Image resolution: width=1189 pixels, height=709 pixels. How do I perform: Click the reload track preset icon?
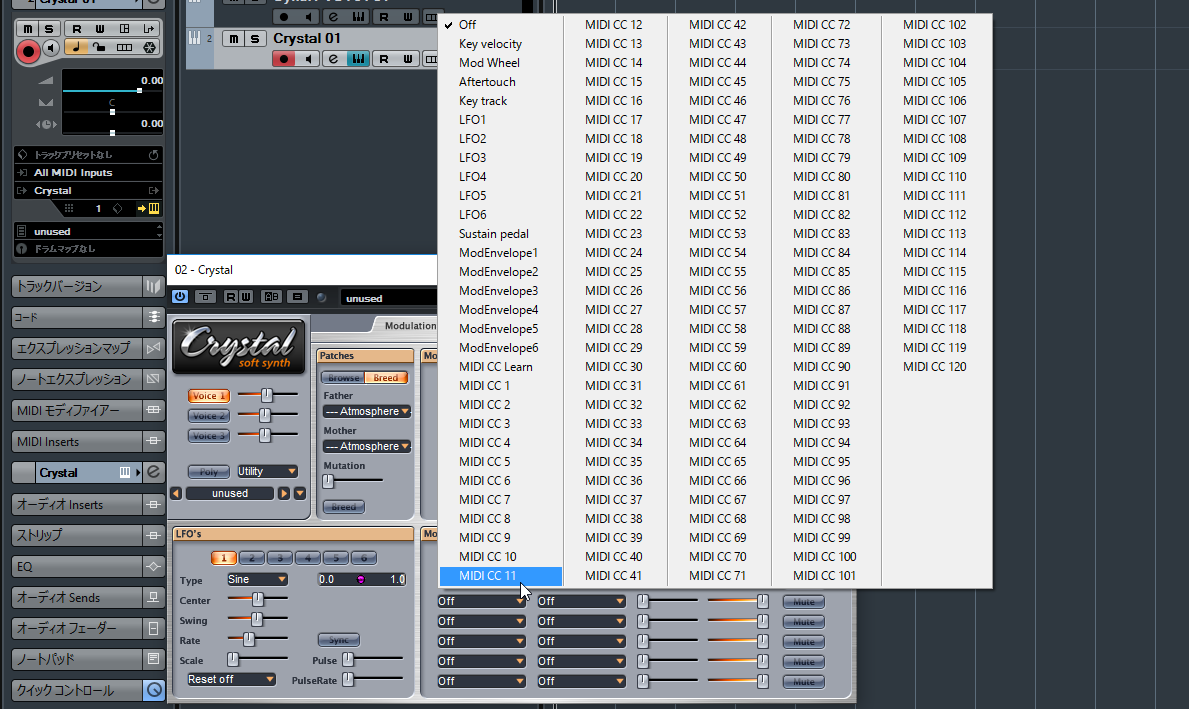pyautogui.click(x=153, y=155)
